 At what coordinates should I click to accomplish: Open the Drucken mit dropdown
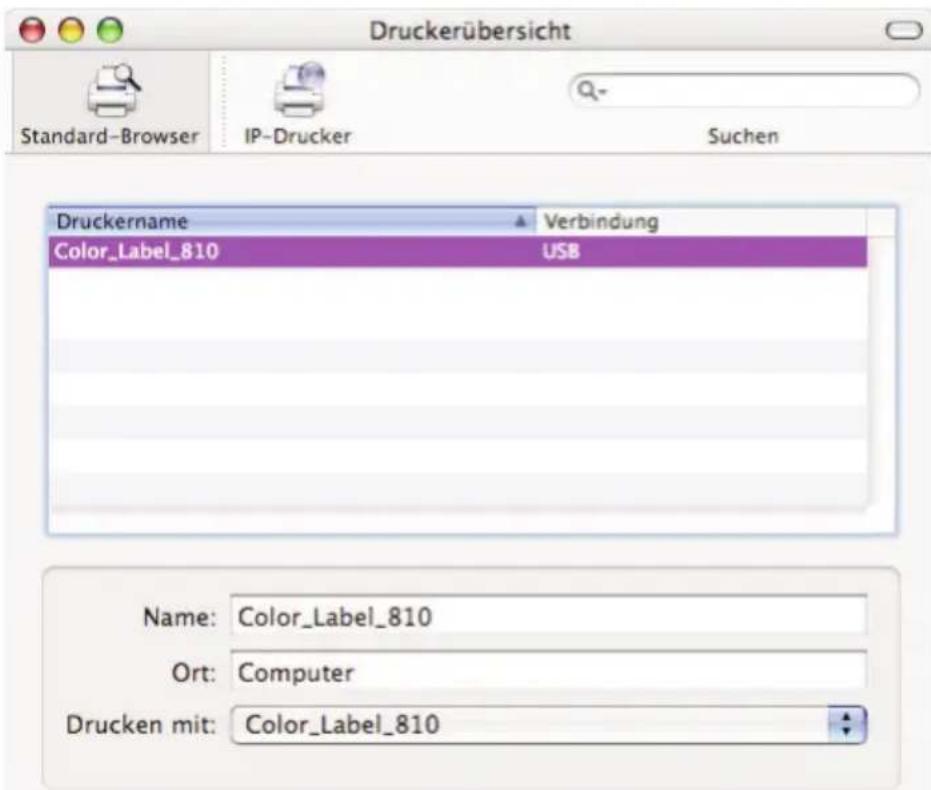pyautogui.click(x=549, y=724)
